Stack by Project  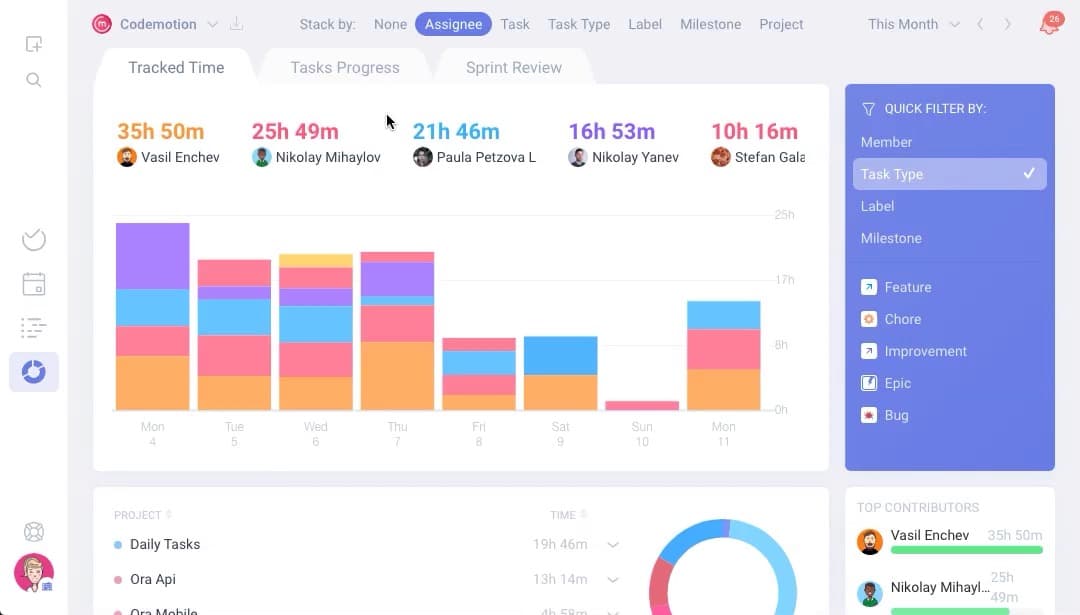click(781, 24)
